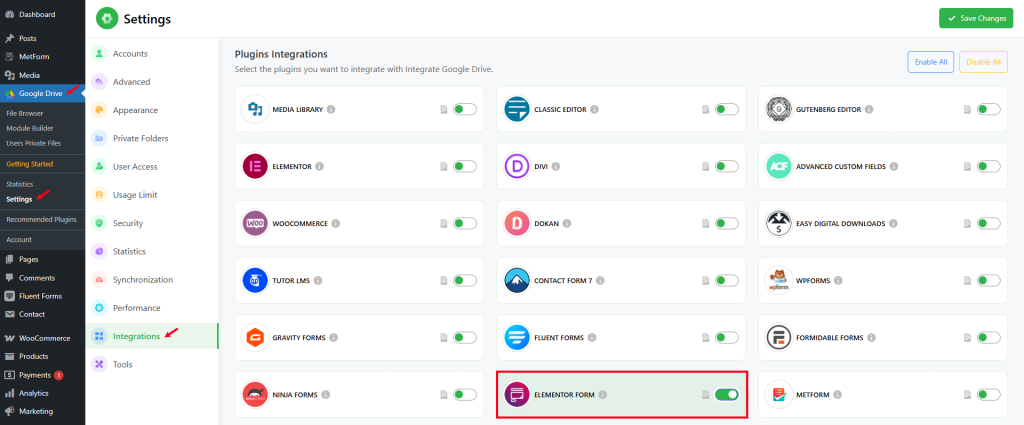
Task: Click the Elementor plugin icon
Action: [255, 166]
